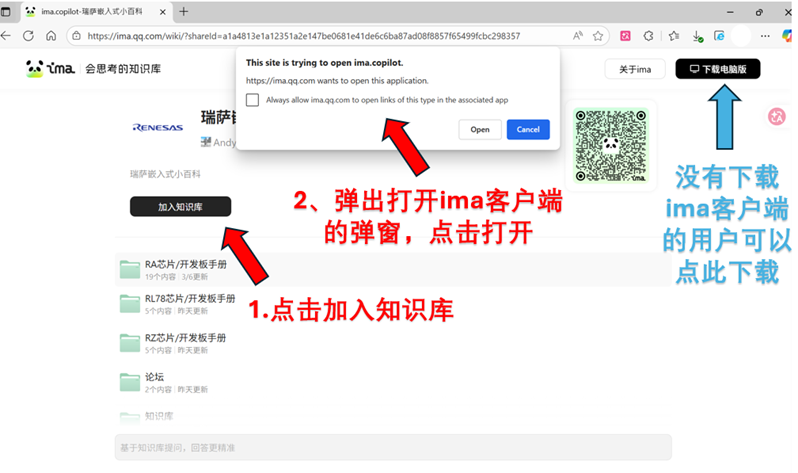Screen dimensions: 798x473
Task: Click the Renesas logo image
Action: pos(158,128)
